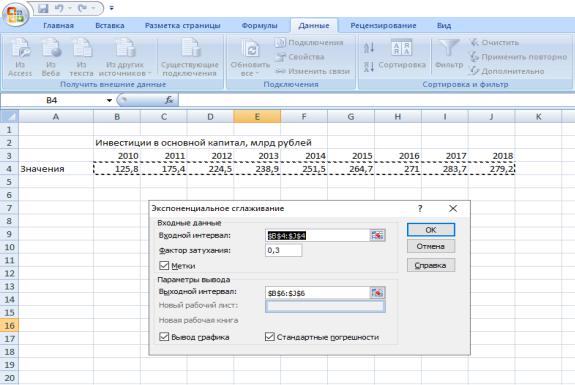Open Дополнительно advanced filter

[x=508, y=71]
